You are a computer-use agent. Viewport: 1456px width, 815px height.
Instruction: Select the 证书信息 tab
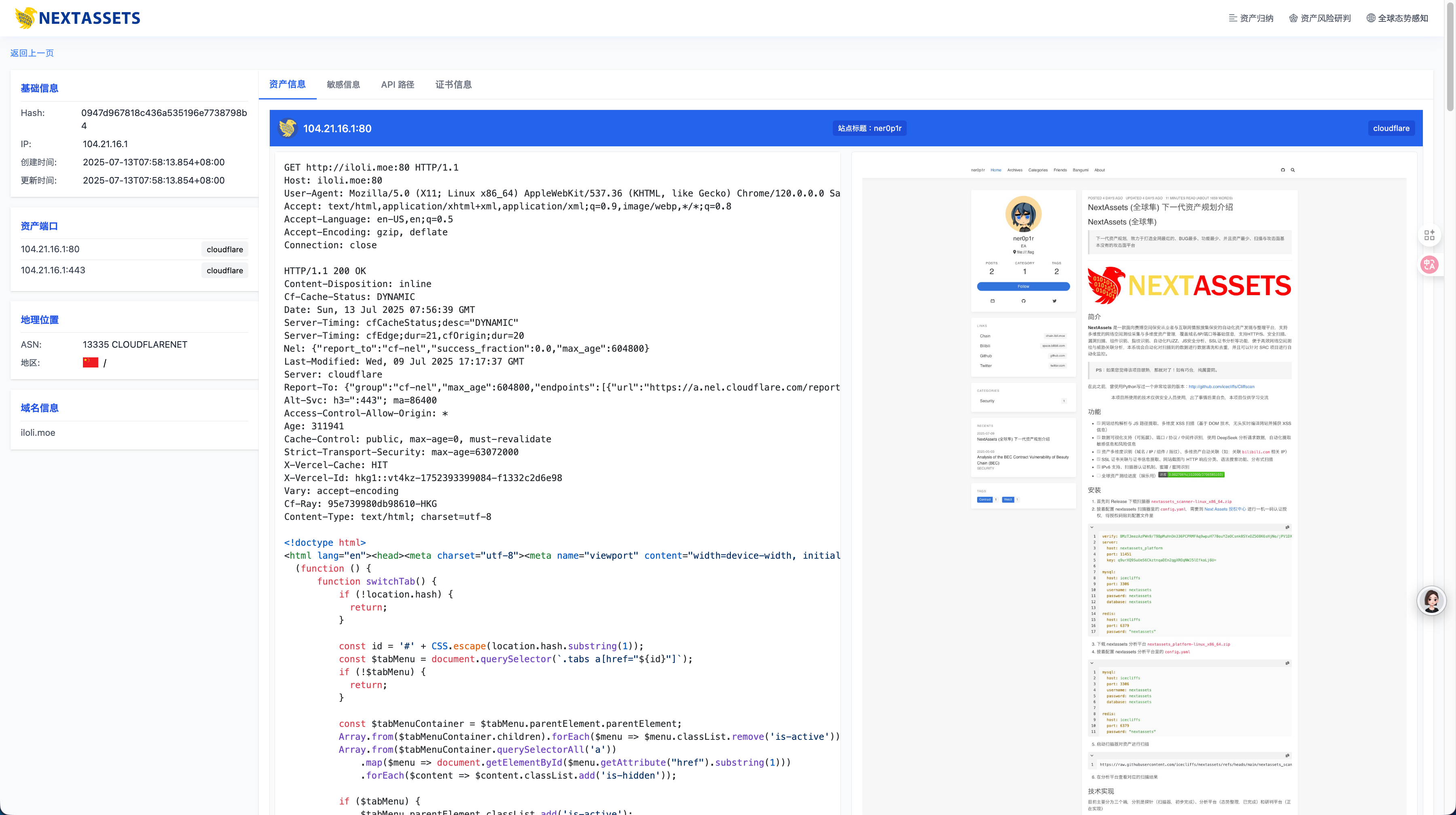tap(453, 85)
